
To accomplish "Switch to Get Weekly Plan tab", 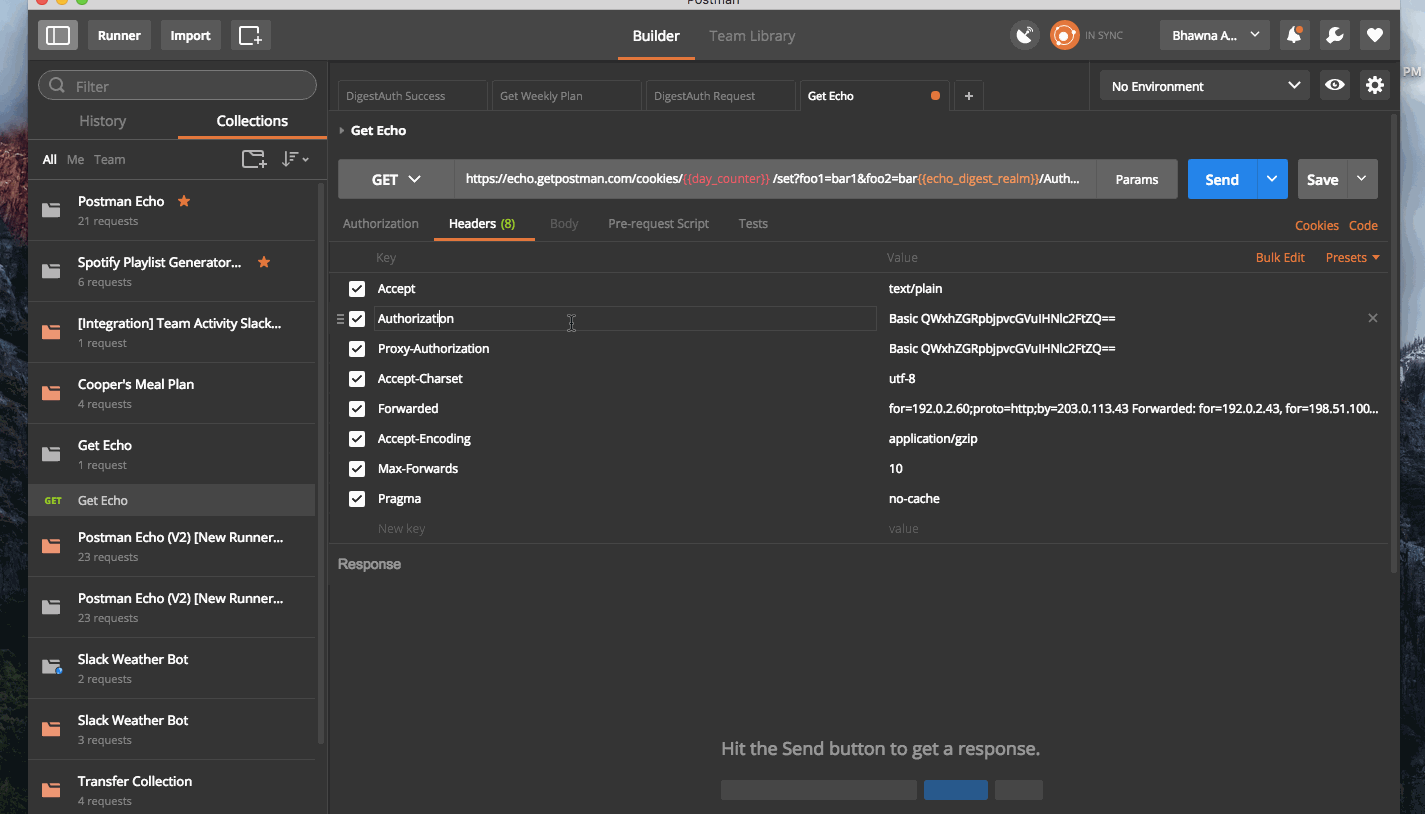I will tap(566, 96).
